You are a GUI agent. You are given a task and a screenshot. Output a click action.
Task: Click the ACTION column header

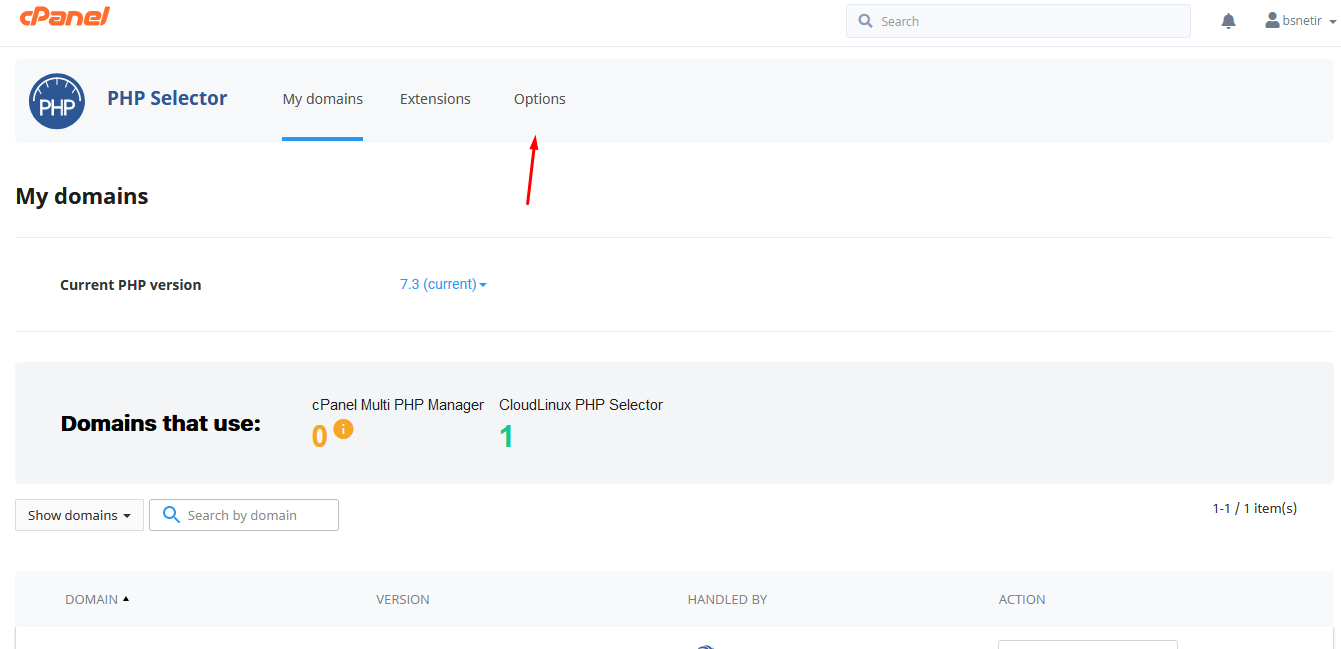point(1022,600)
